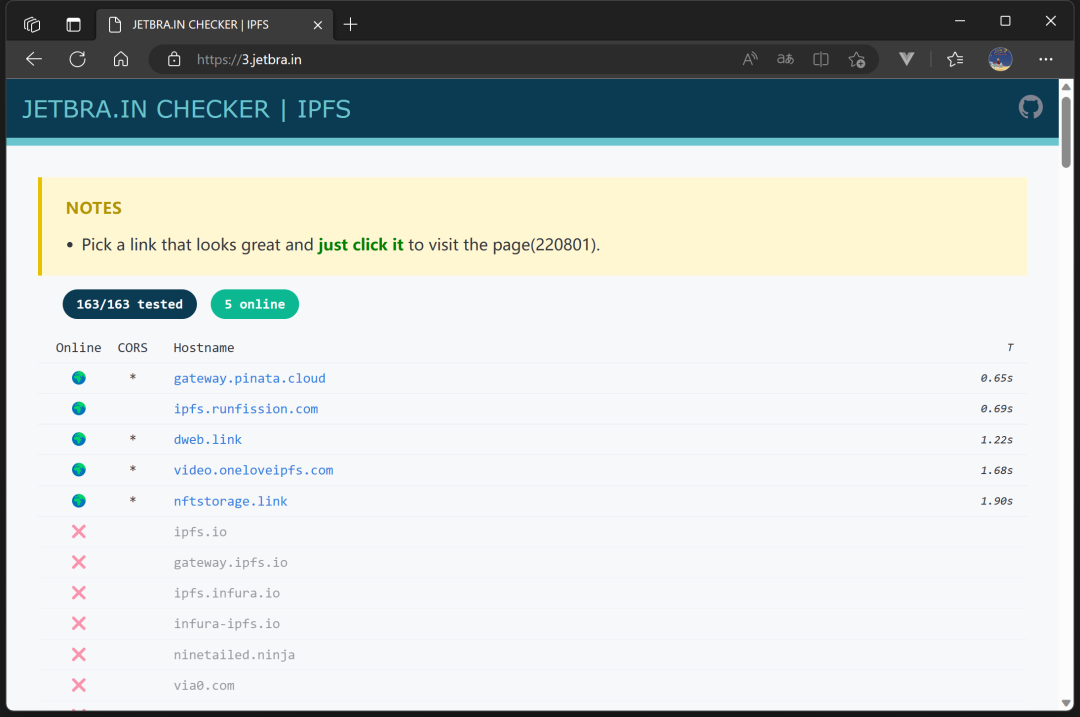
Task: Click the 1.90s response time value
Action: (997, 501)
